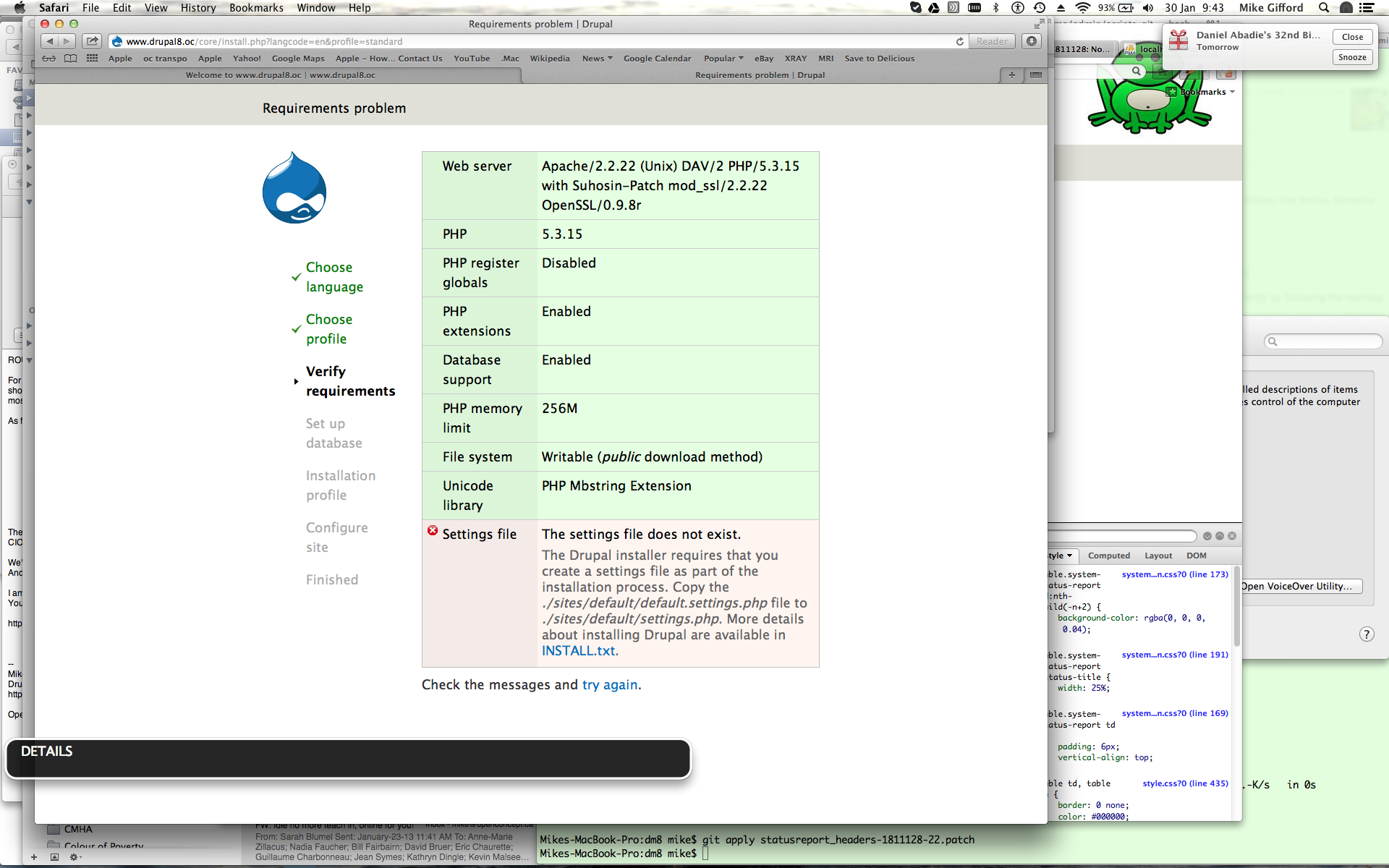The height and width of the screenshot is (868, 1389).
Task: Click the Firebug scrollbar thumb in styles panel
Action: tap(1236, 606)
